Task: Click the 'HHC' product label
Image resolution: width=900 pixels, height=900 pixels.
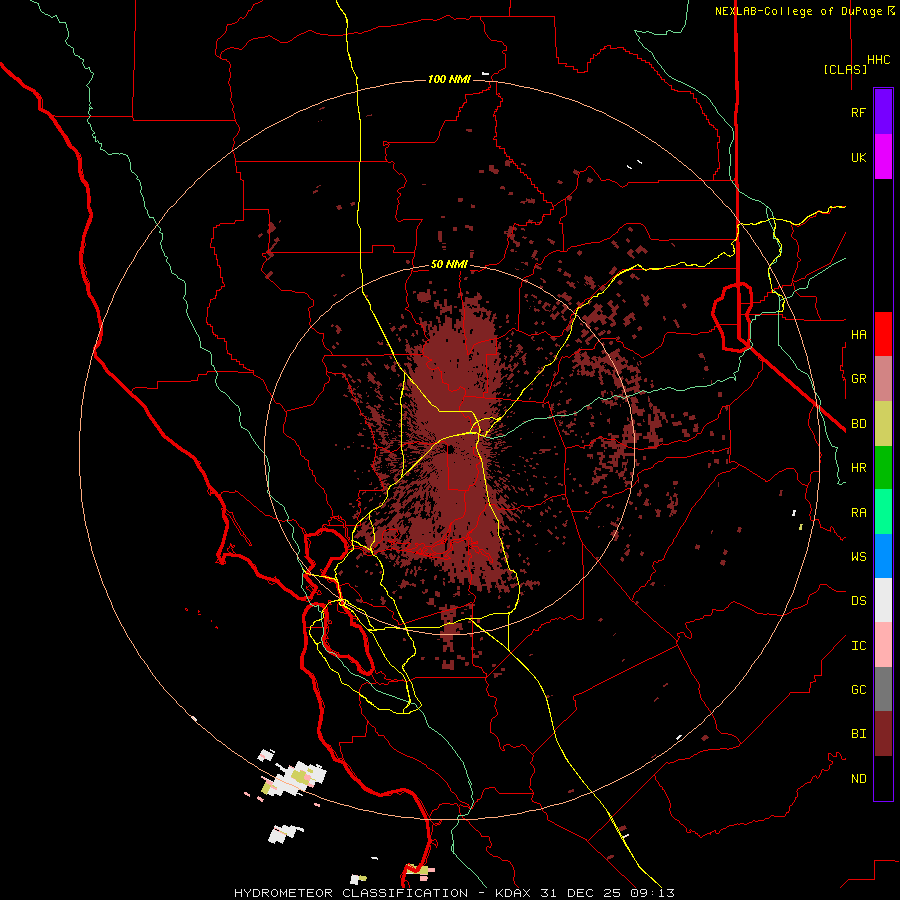Action: [x=878, y=60]
